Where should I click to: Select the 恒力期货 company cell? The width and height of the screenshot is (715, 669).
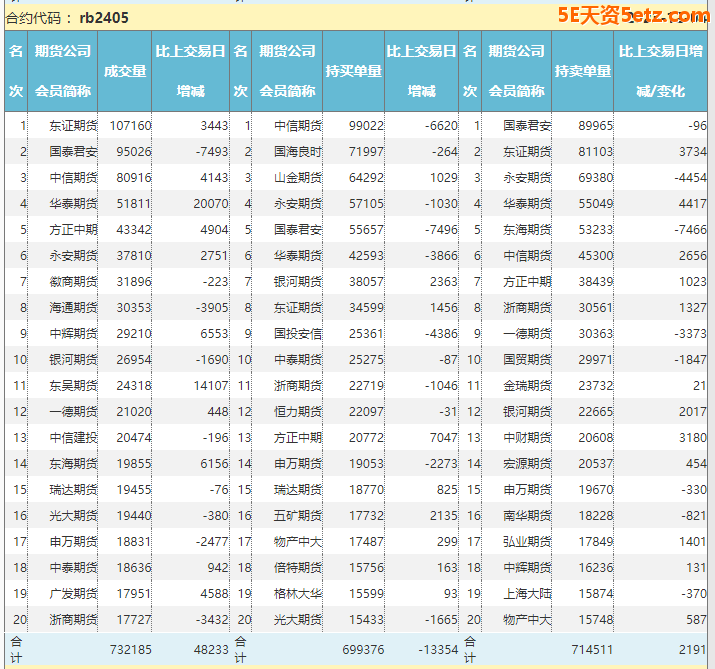(x=298, y=412)
